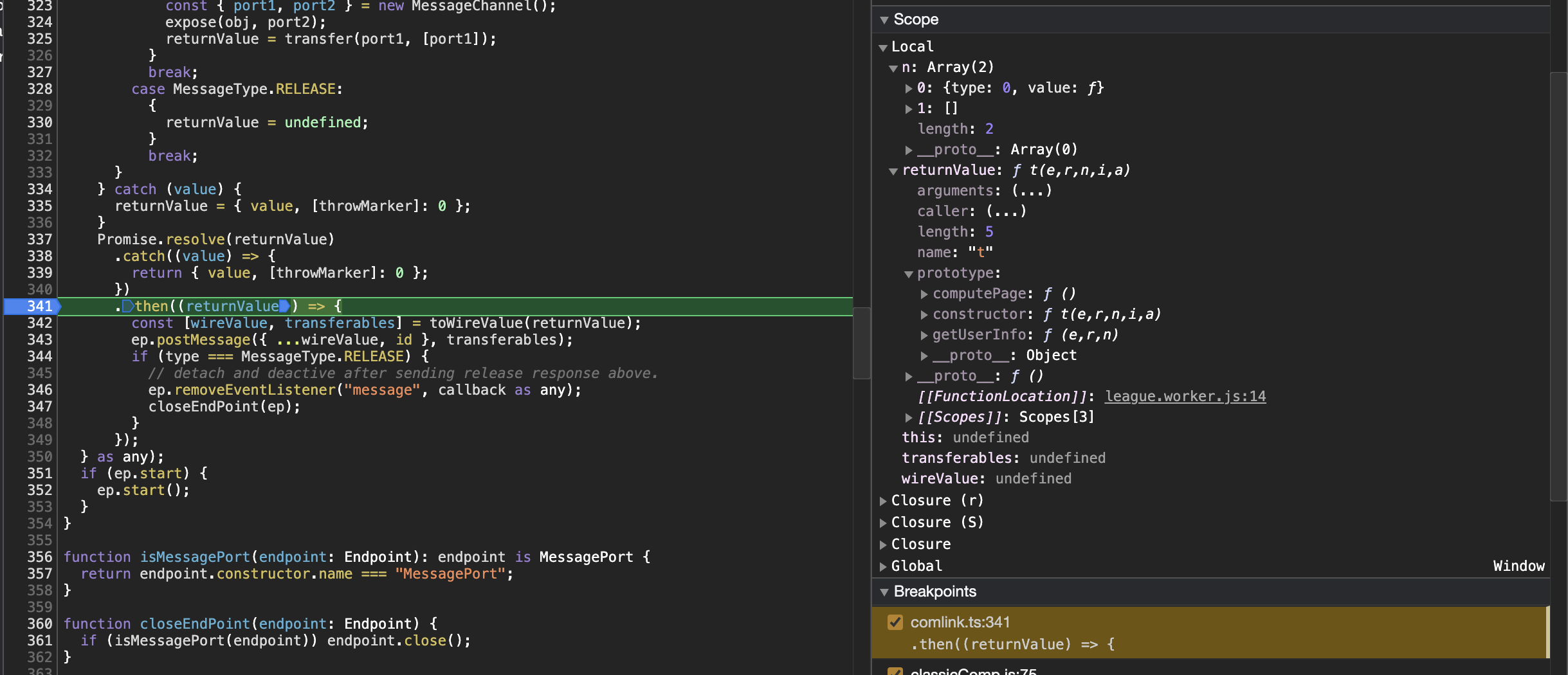
Task: Expand index 0 of array n
Action: click(908, 88)
